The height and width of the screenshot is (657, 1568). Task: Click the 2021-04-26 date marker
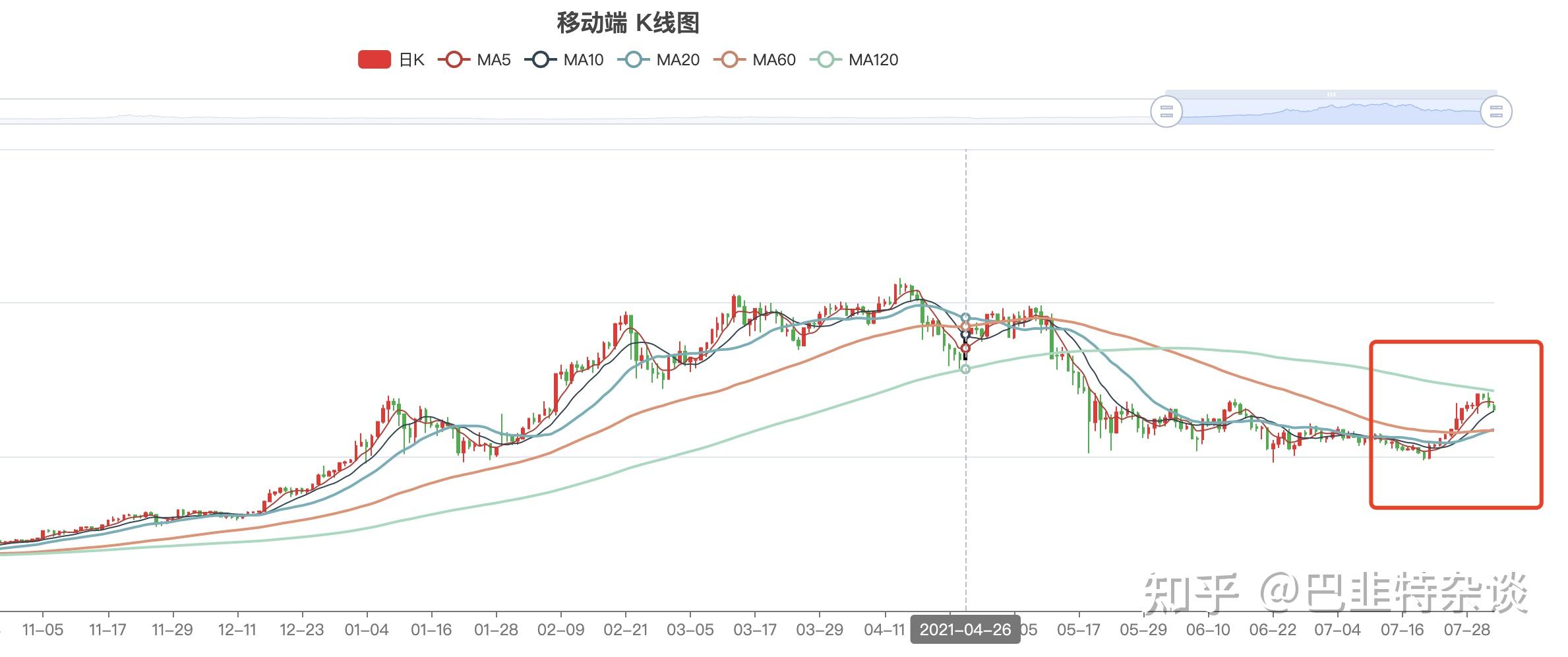(966, 630)
